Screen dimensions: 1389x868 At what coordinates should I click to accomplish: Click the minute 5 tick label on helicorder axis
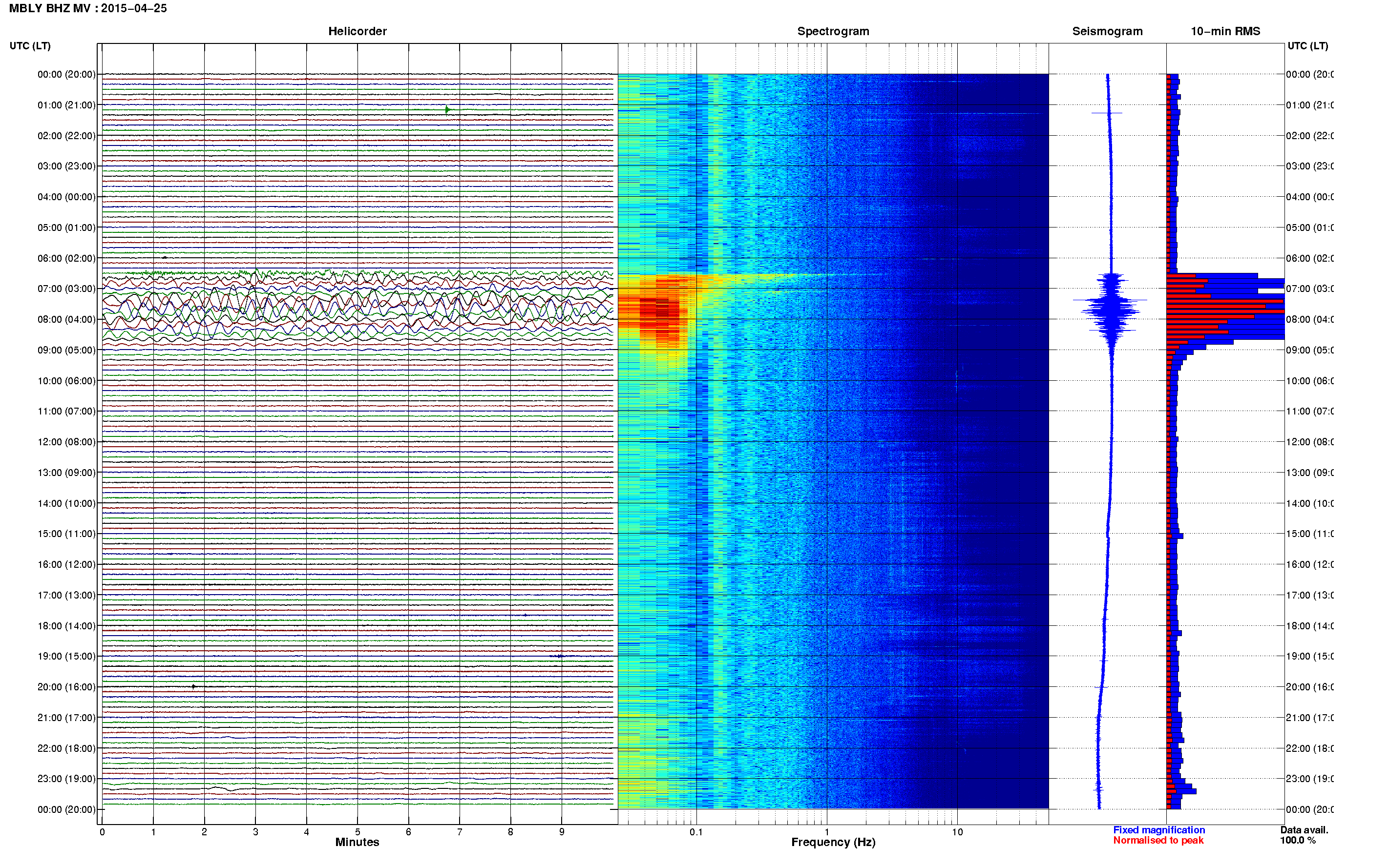[x=357, y=832]
